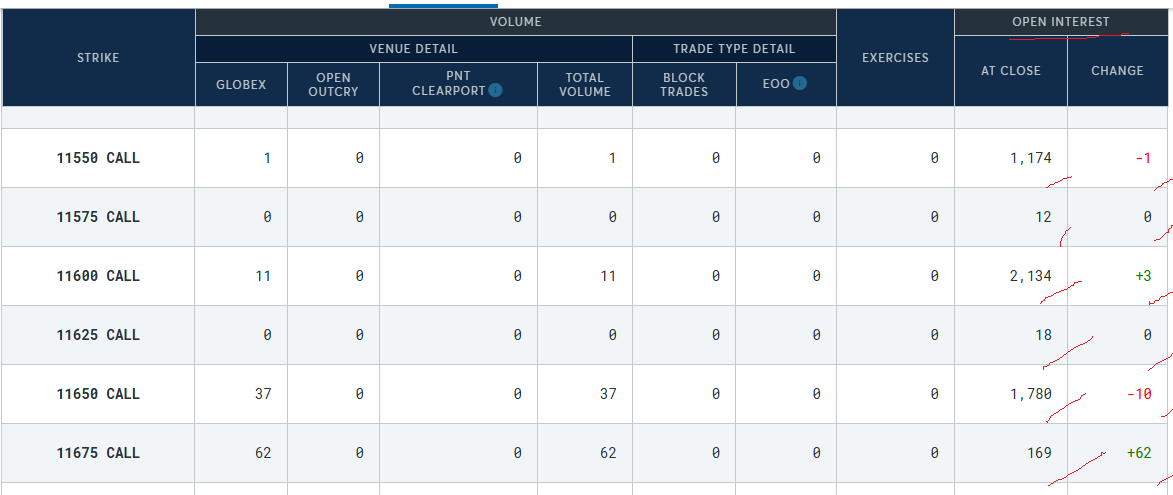Image resolution: width=1173 pixels, height=495 pixels.
Task: Click the TOTAL VOLUME column header
Action: [585, 85]
